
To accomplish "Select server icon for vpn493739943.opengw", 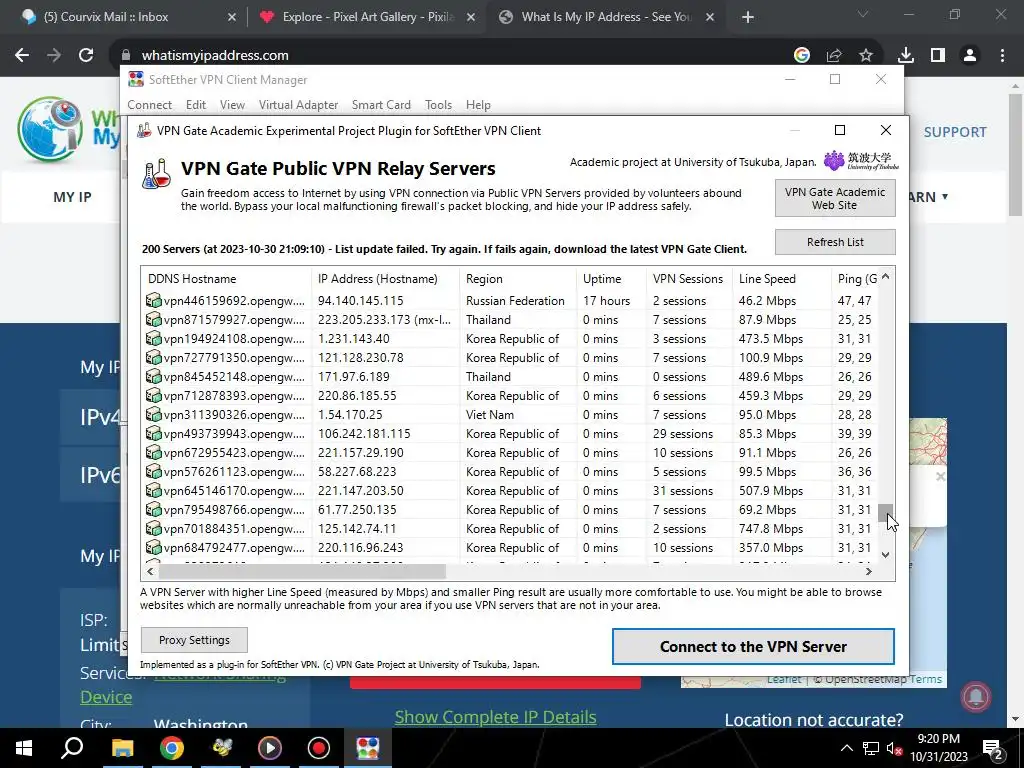I will point(153,433).
